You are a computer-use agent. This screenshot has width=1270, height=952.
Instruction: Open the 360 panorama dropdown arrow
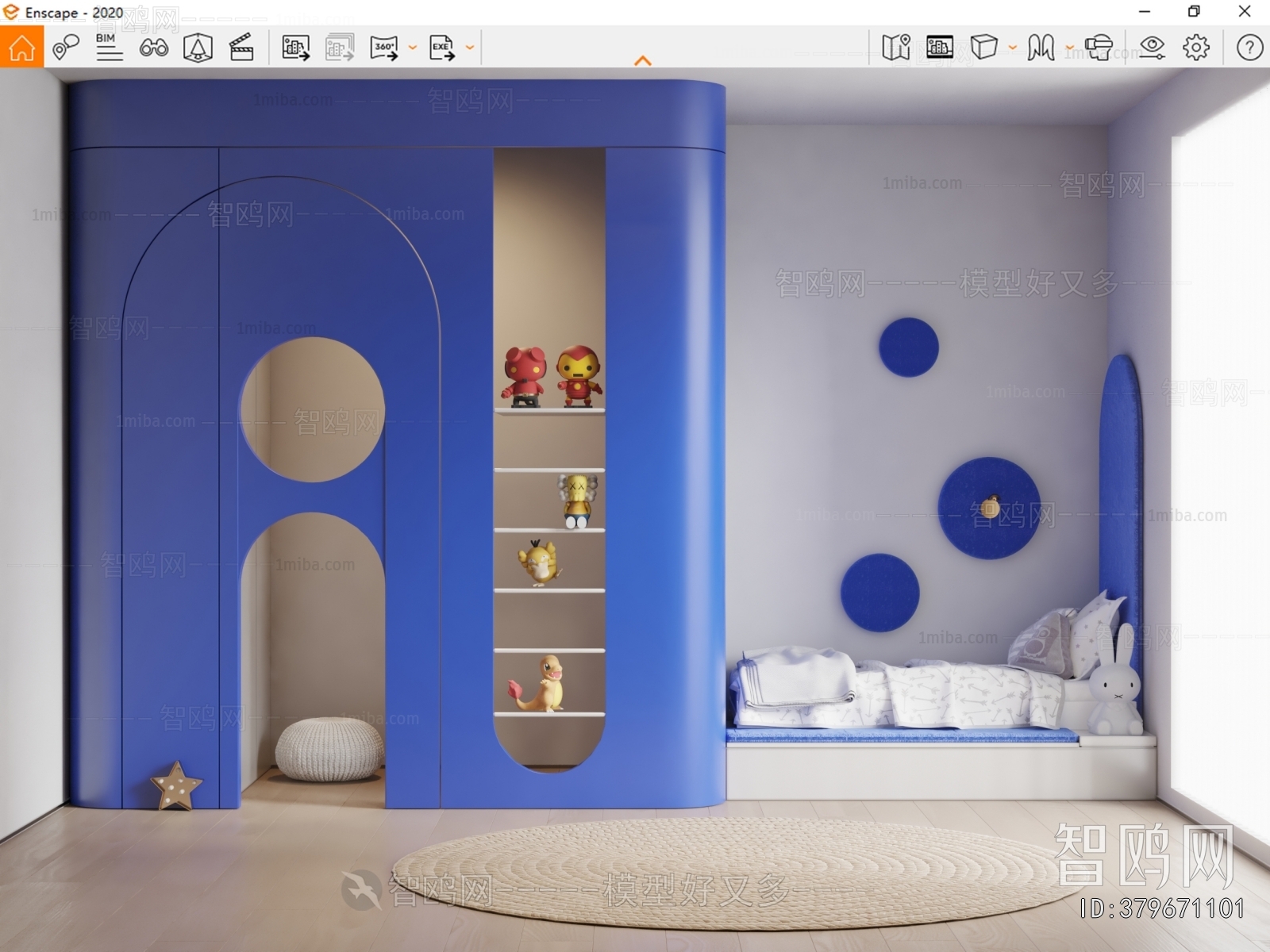(413, 48)
